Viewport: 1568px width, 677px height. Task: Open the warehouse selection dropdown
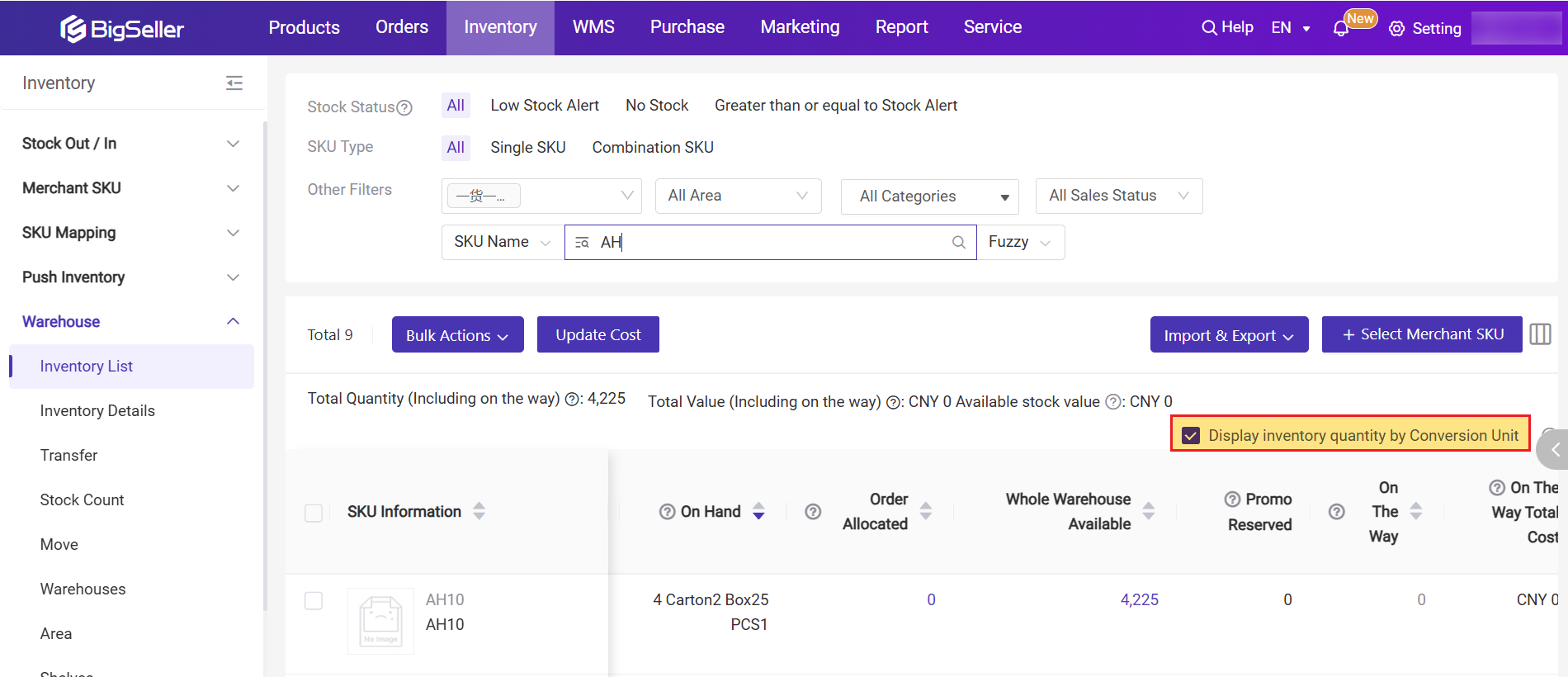click(541, 196)
